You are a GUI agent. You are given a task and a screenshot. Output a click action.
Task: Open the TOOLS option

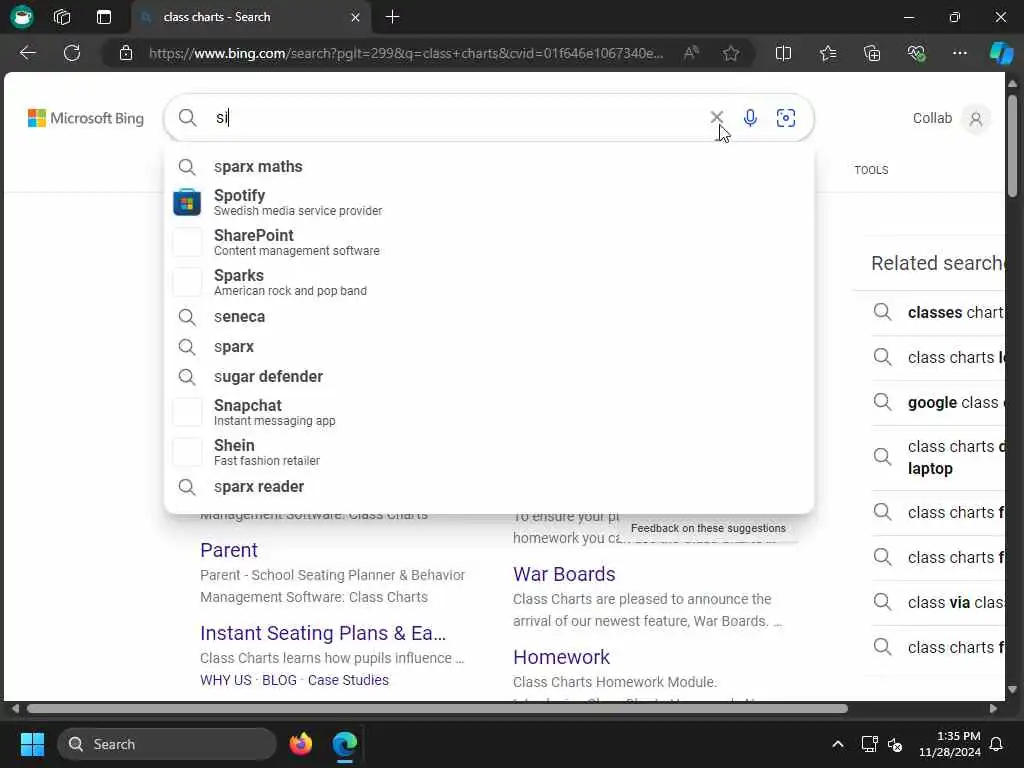tap(871, 170)
